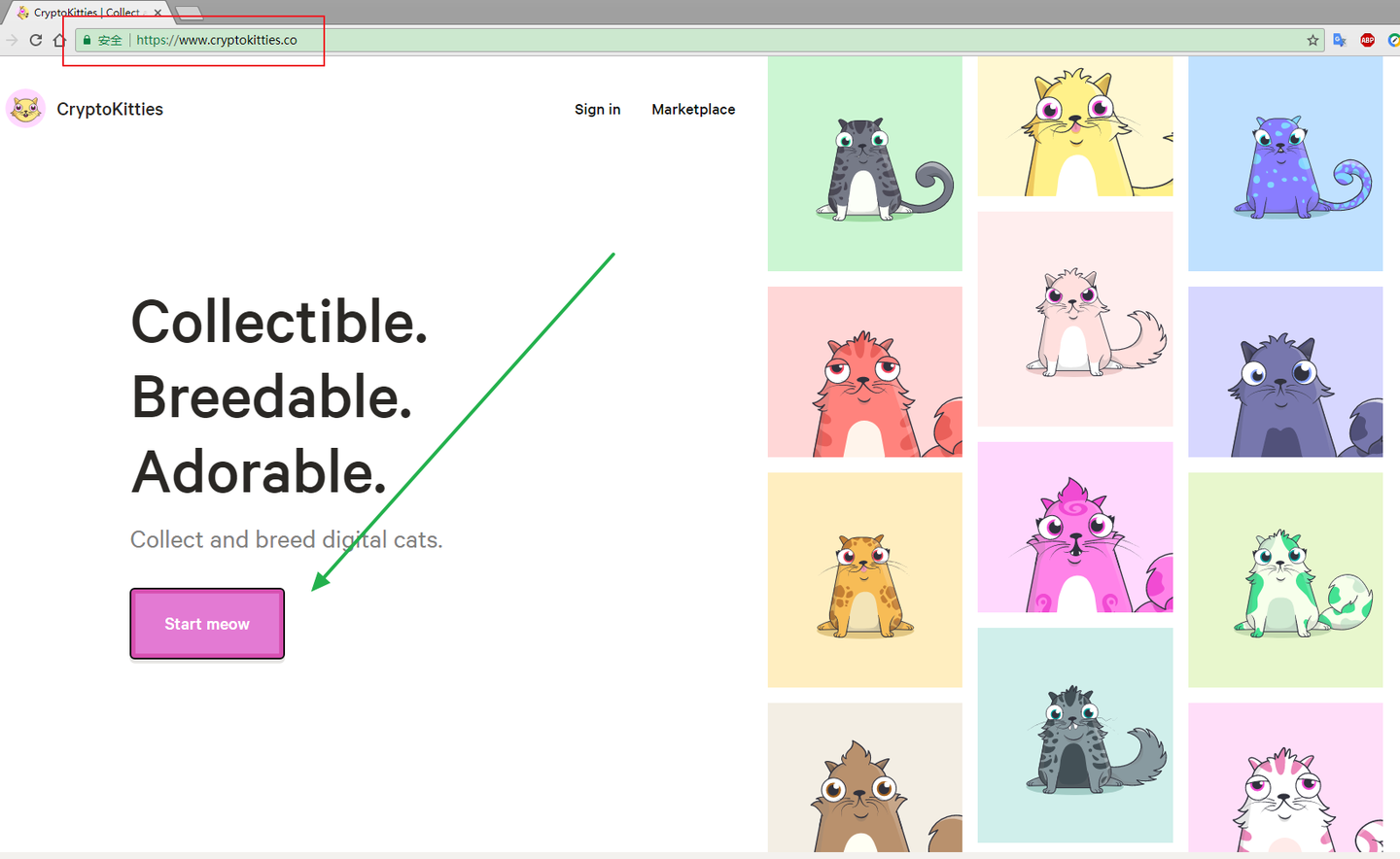Select the purple spotted cat on blue
1400x859 pixels.
[x=1285, y=163]
